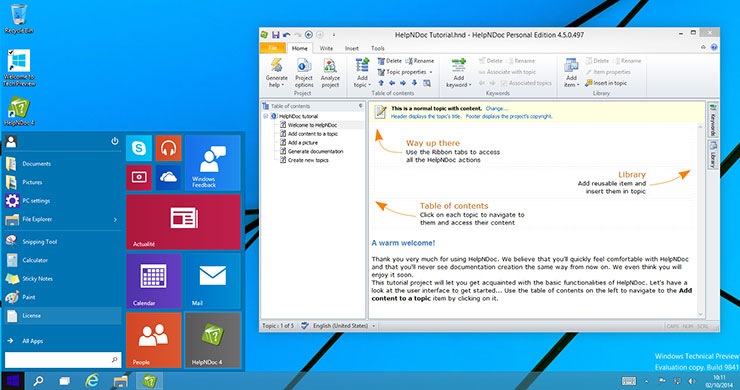Collapse HelpNDoc tutorial tree node
Image resolution: width=740 pixels, height=390 pixels.
[266, 116]
